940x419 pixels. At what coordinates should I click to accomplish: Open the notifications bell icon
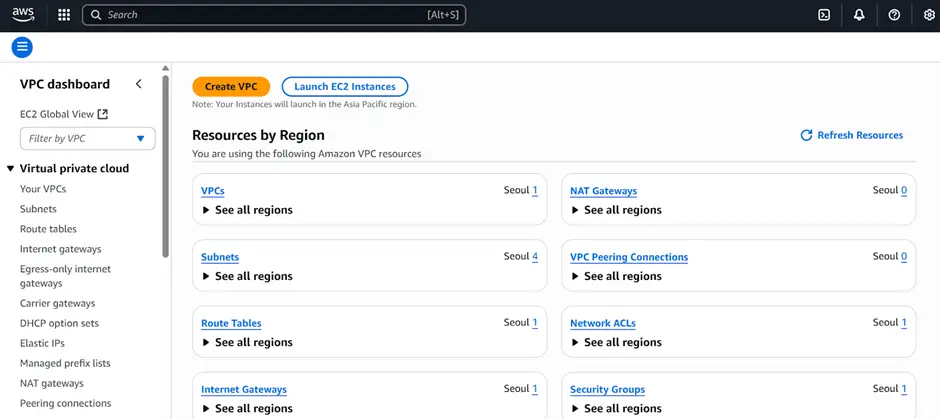(x=859, y=15)
